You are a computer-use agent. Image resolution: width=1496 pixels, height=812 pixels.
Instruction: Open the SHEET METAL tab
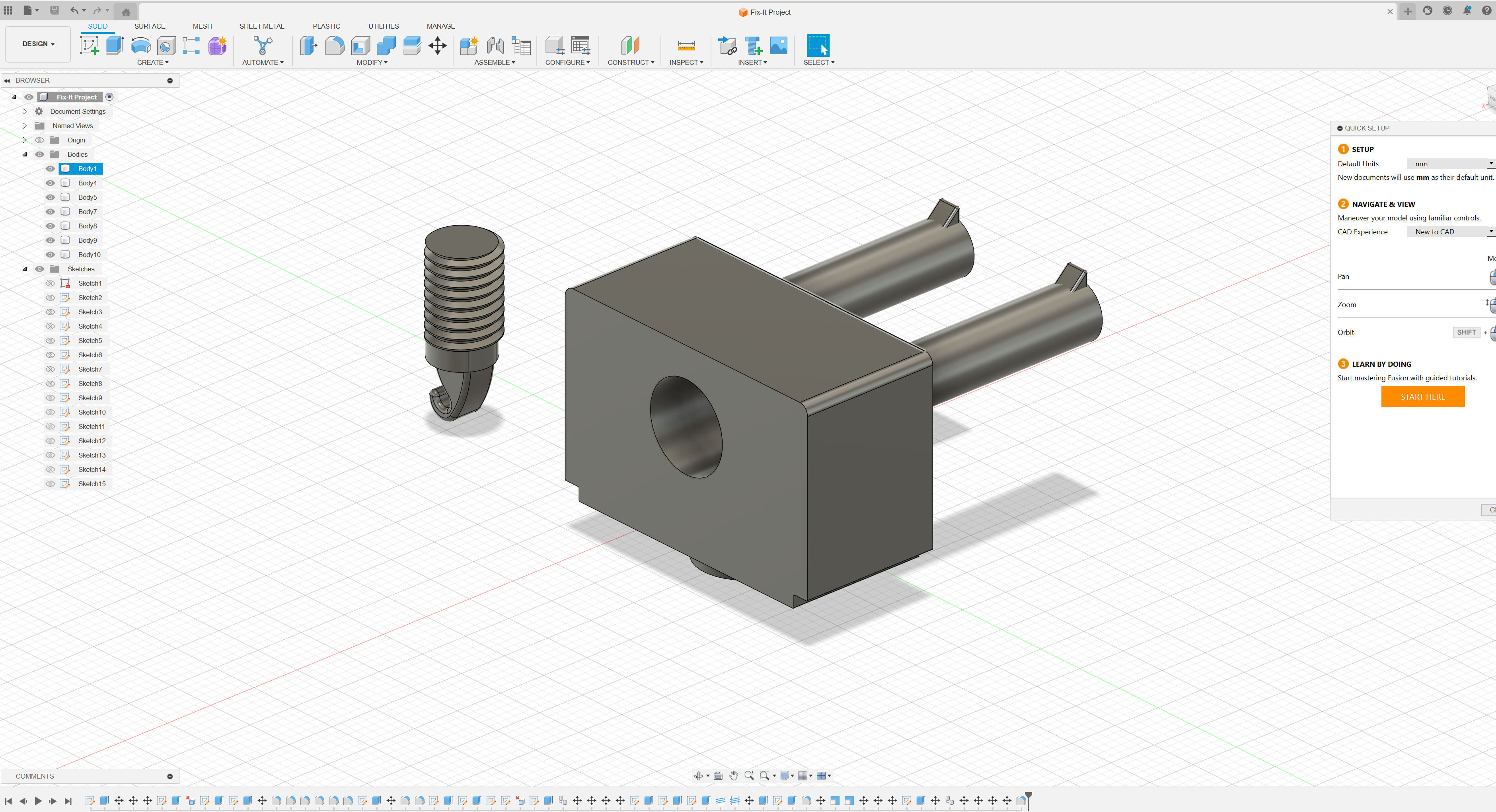pos(261,26)
